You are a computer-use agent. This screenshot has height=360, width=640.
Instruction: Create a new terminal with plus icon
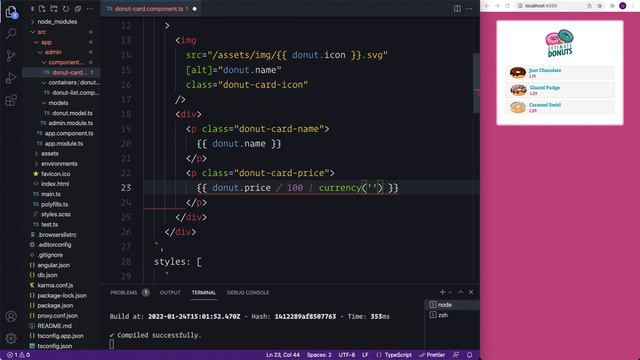tap(442, 292)
